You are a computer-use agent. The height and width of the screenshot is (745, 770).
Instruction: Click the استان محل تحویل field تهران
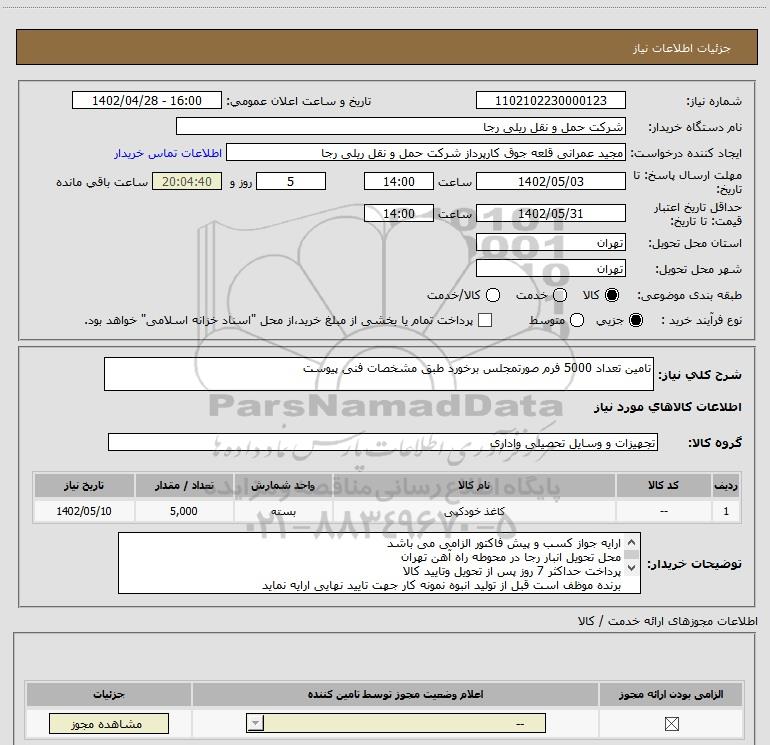[x=550, y=243]
